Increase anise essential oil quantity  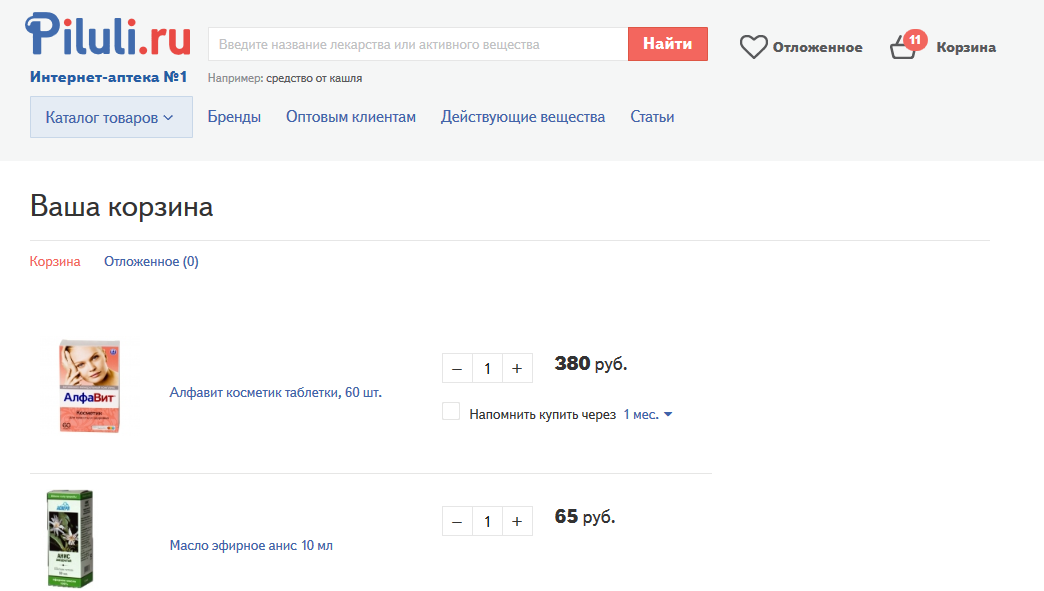(517, 521)
